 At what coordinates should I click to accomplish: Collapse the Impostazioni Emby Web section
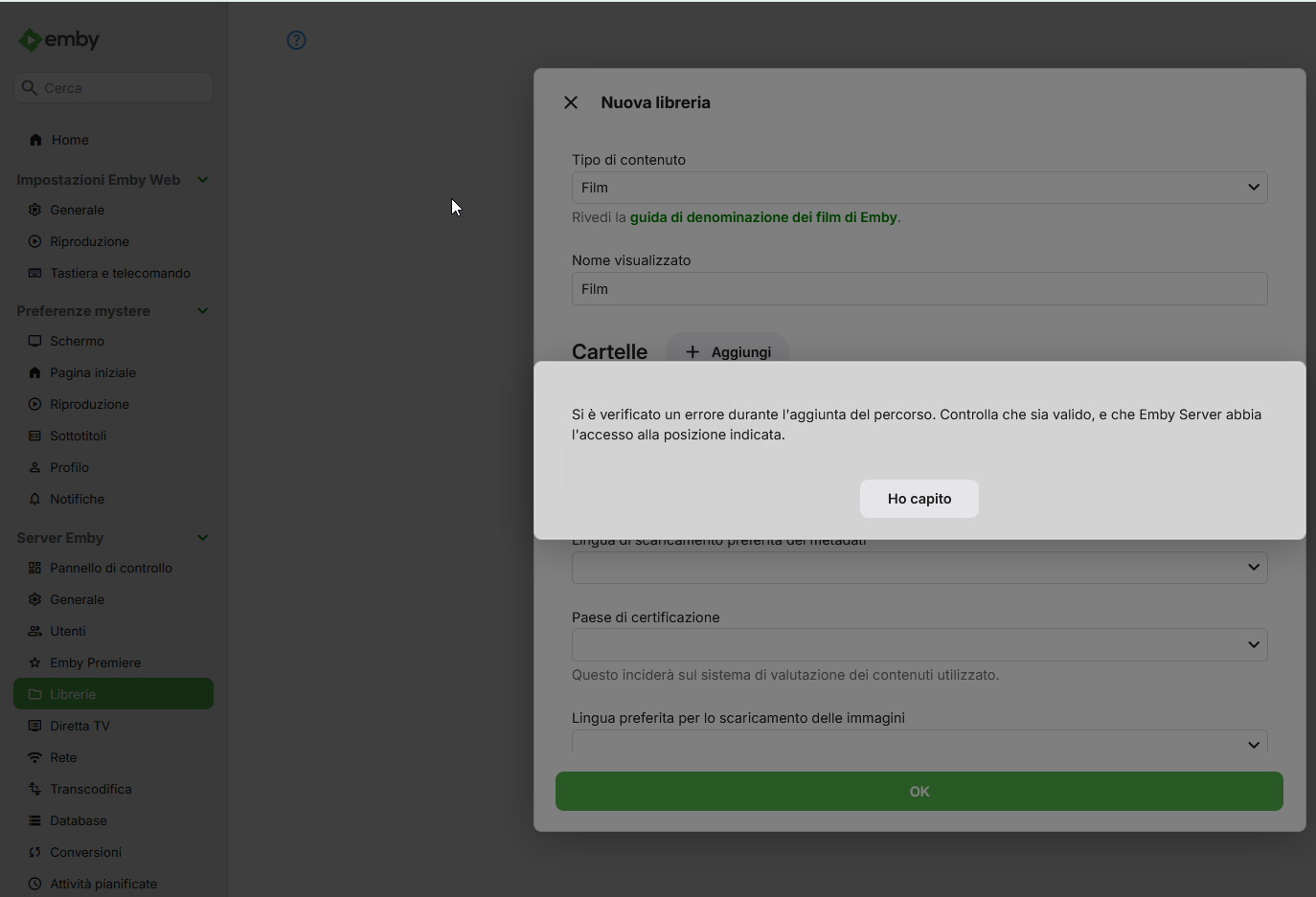(203, 180)
